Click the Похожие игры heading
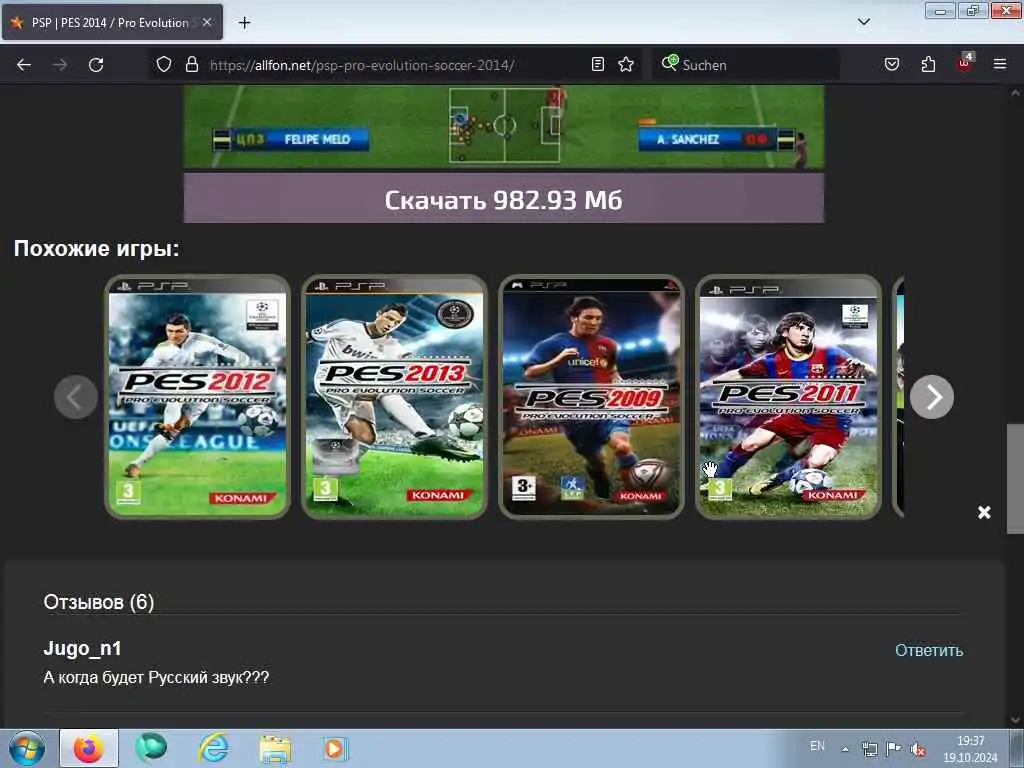 [x=96, y=248]
